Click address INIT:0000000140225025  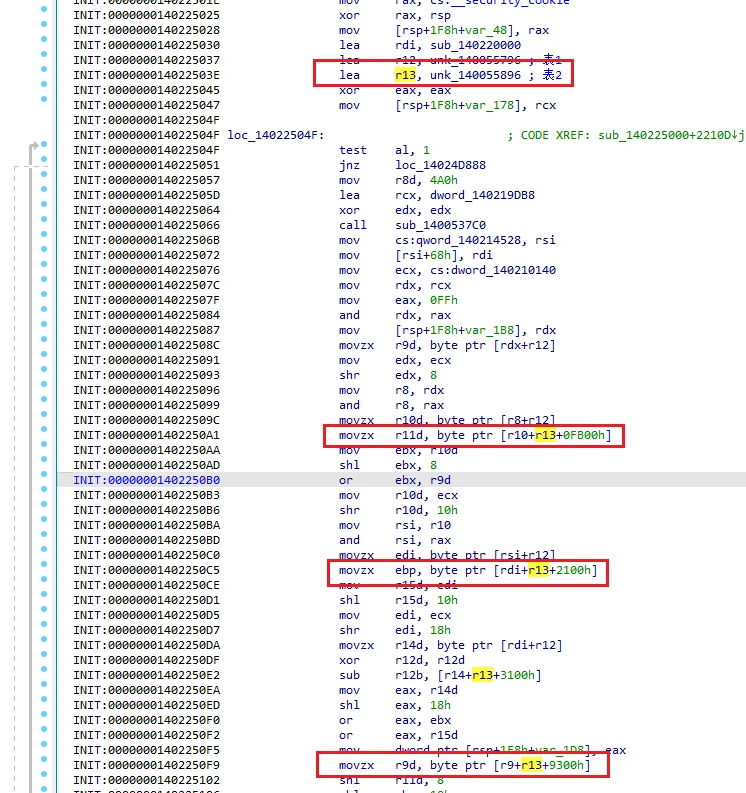[x=147, y=16]
